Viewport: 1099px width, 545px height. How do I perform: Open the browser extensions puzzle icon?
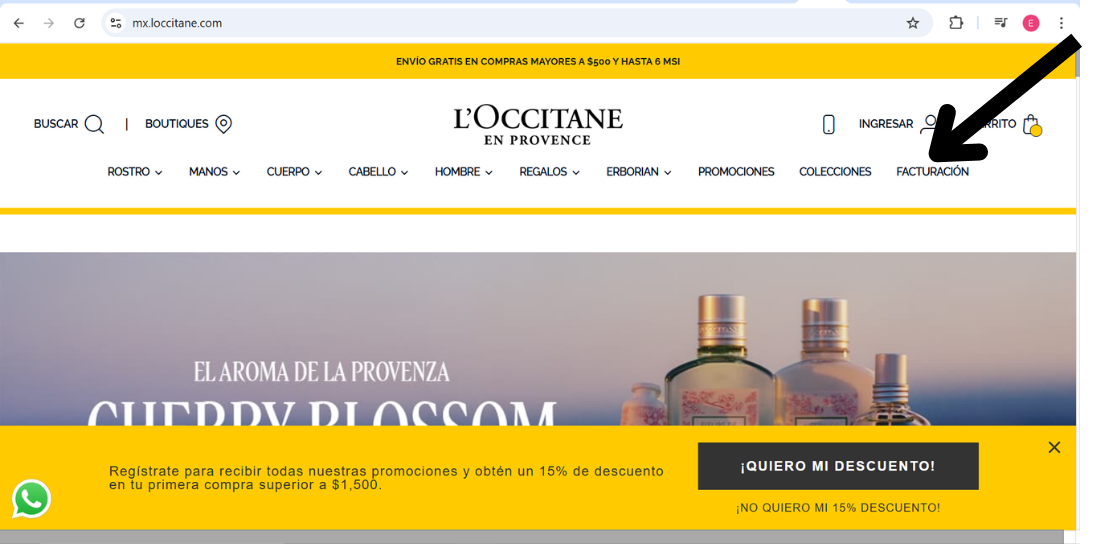pos(956,23)
